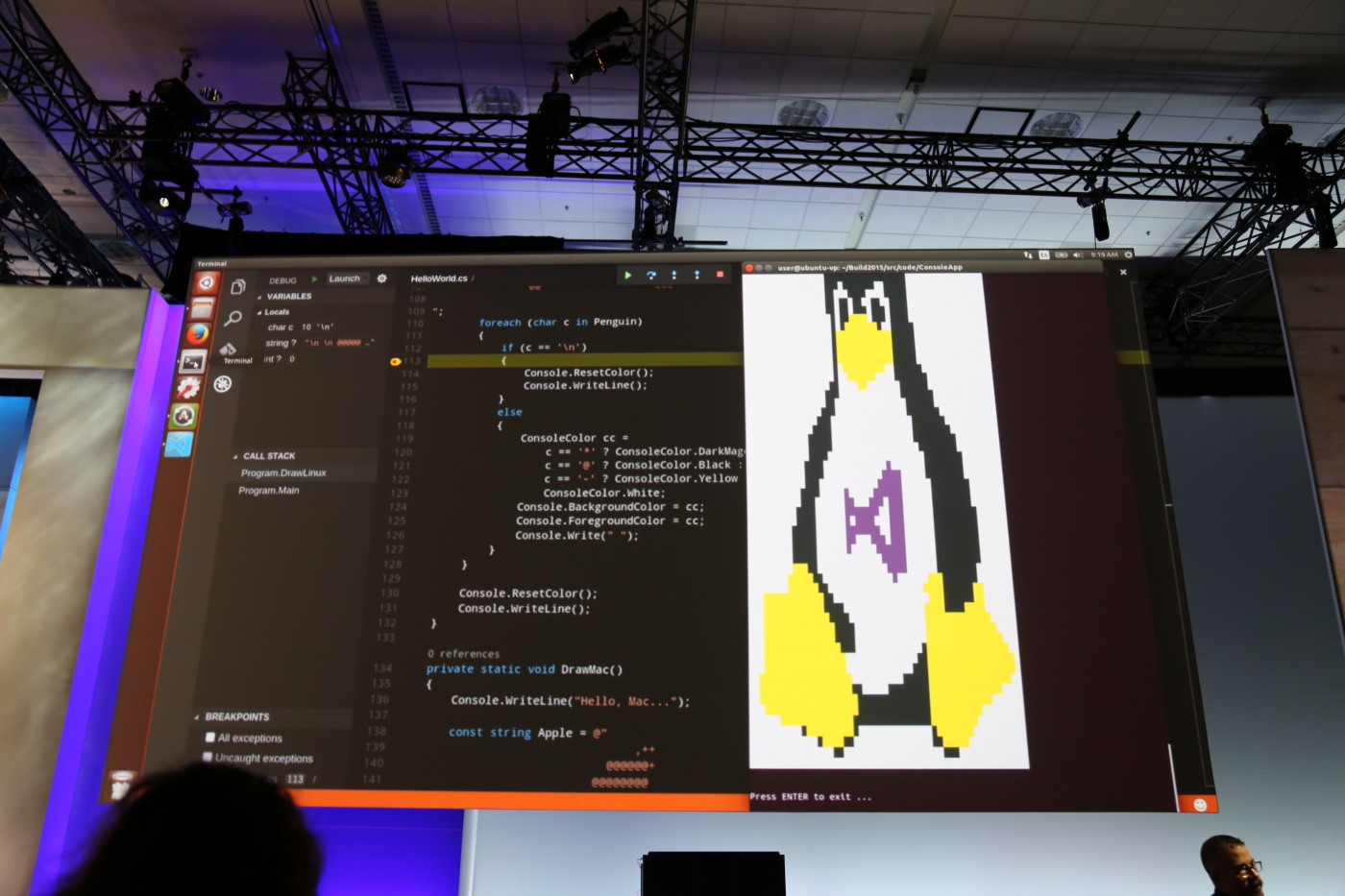Select Program.Main in the call stack
1345x896 pixels.
click(269, 491)
